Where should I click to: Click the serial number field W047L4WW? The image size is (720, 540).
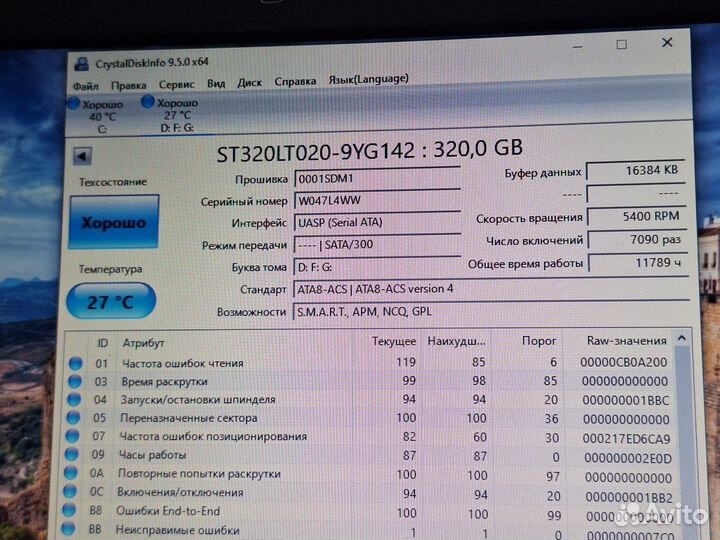[x=377, y=200]
